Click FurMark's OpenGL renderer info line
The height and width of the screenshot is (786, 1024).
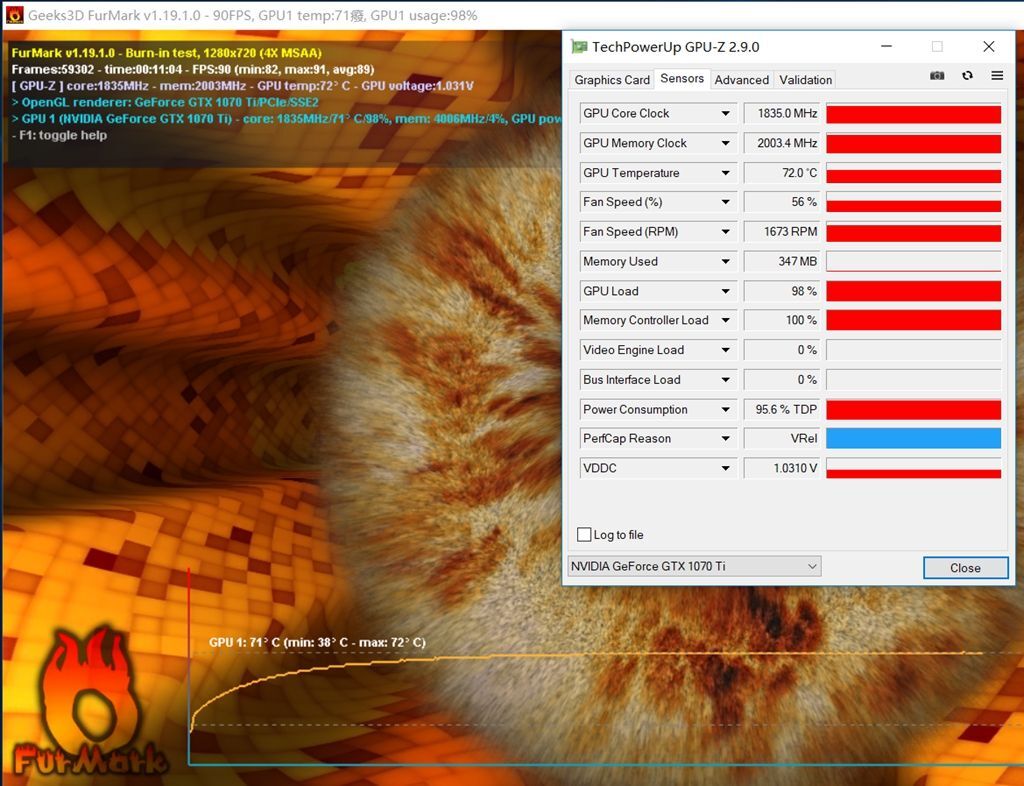[165, 102]
